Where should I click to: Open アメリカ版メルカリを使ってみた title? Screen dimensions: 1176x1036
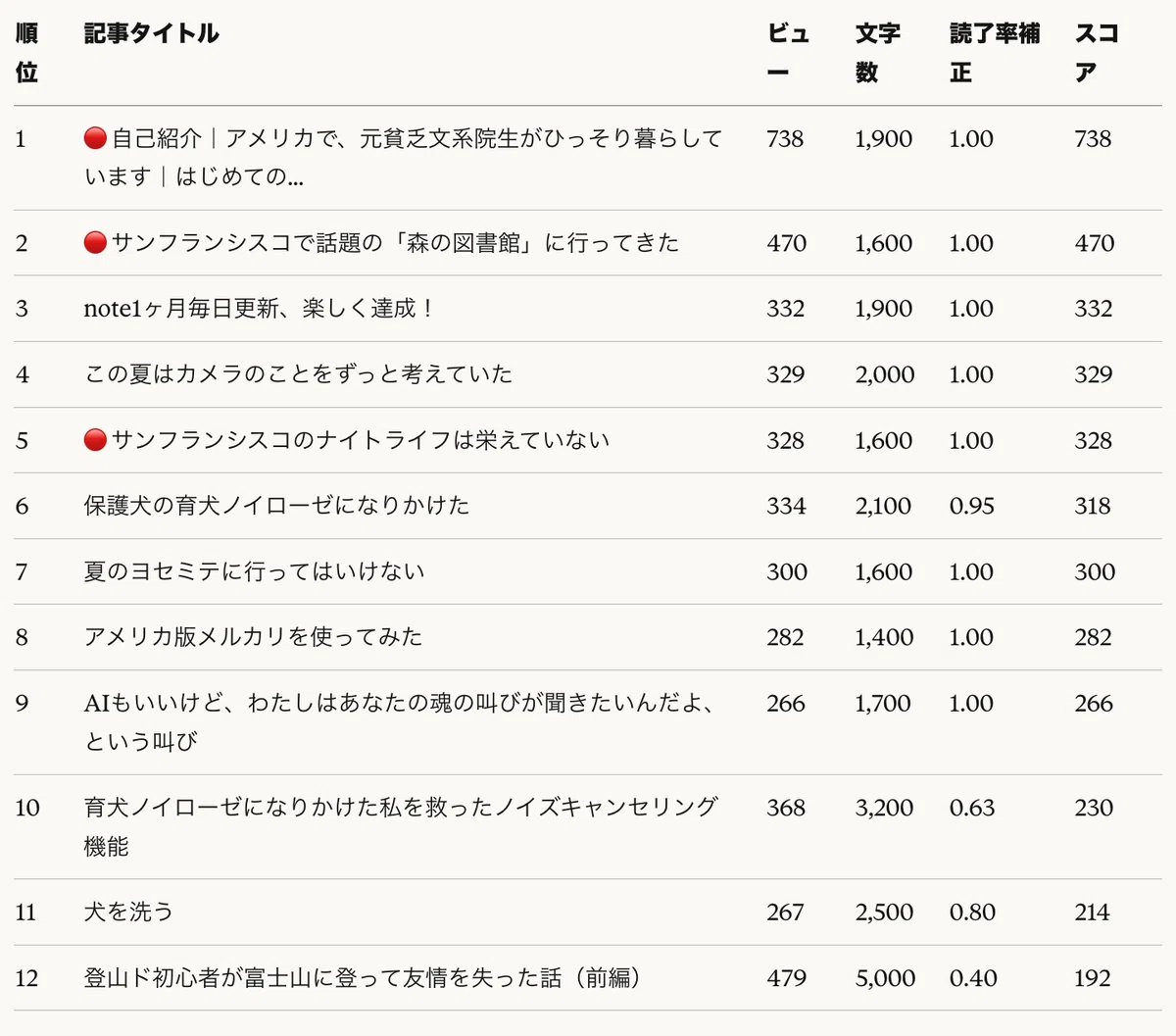point(253,637)
